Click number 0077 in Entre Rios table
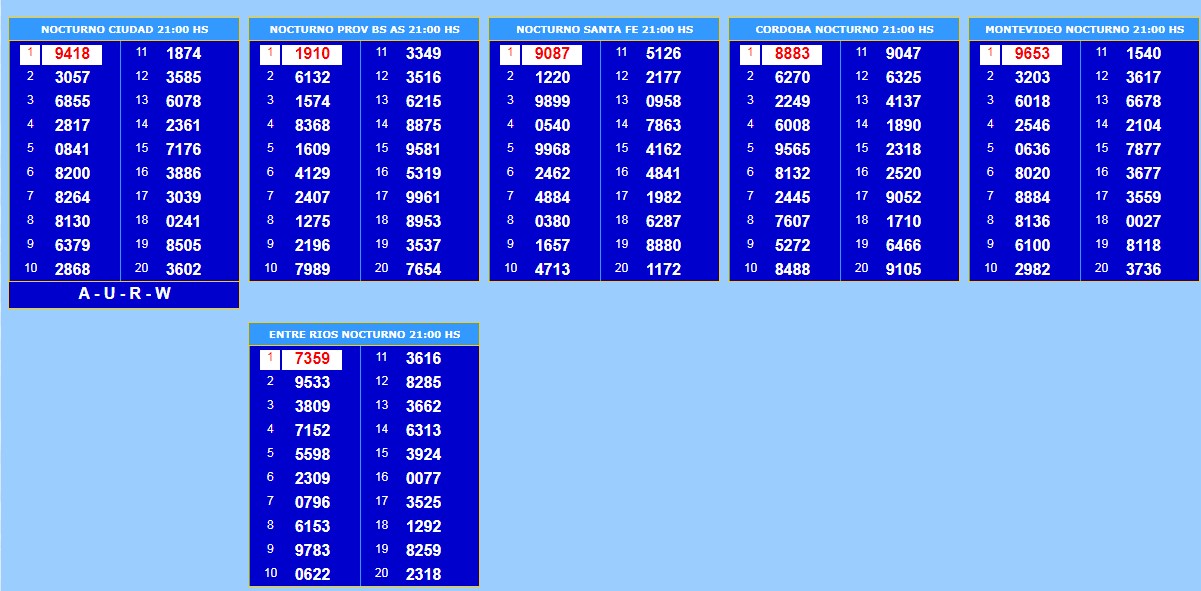Image resolution: width=1201 pixels, height=591 pixels. pyautogui.click(x=423, y=478)
